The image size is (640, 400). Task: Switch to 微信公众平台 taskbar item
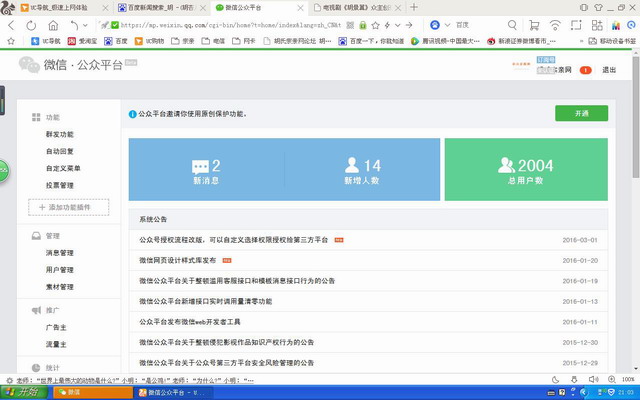tap(176, 392)
